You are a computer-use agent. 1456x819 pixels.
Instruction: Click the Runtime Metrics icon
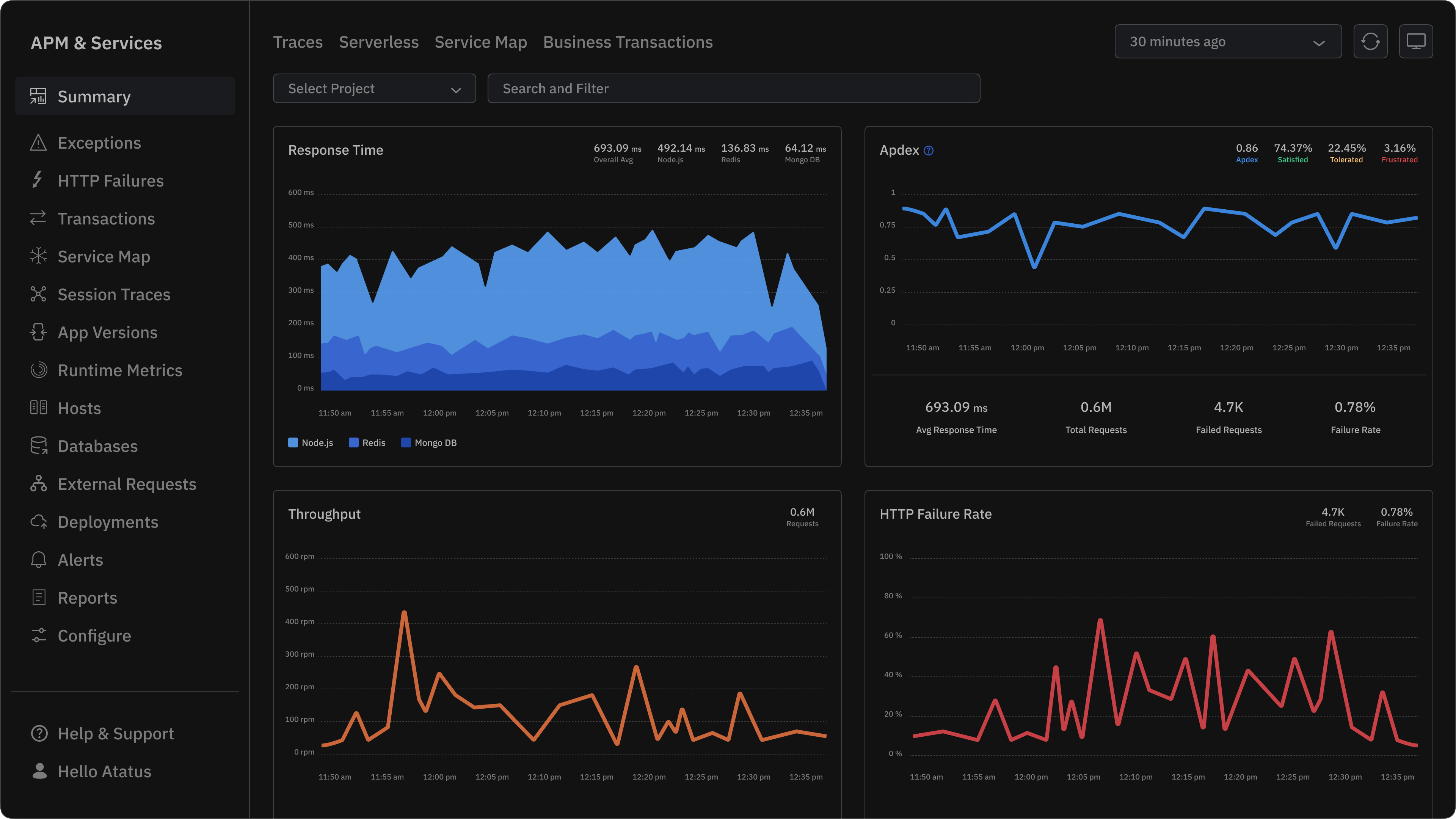pyautogui.click(x=38, y=370)
